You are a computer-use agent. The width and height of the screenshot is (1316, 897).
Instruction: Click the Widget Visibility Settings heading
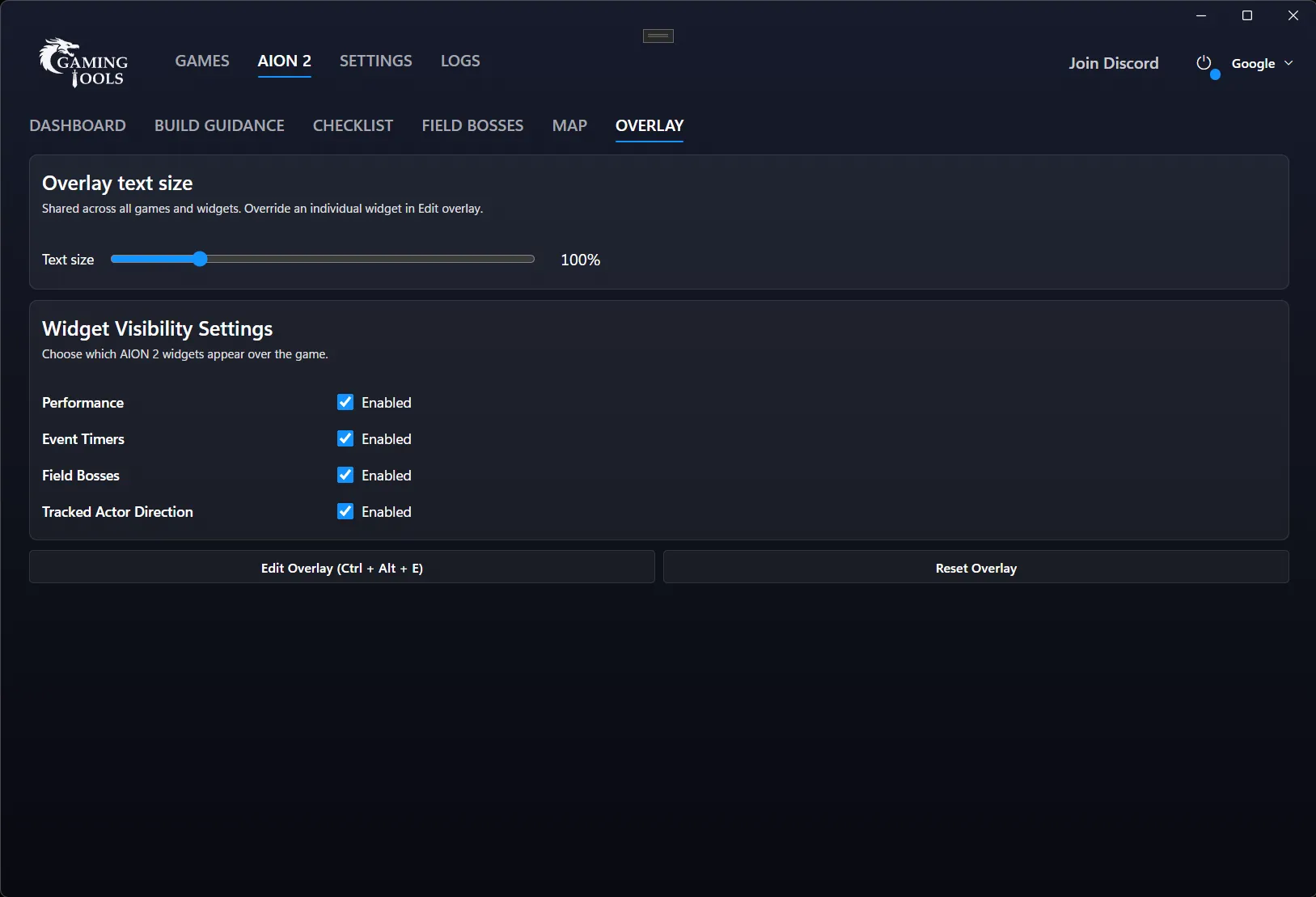158,328
